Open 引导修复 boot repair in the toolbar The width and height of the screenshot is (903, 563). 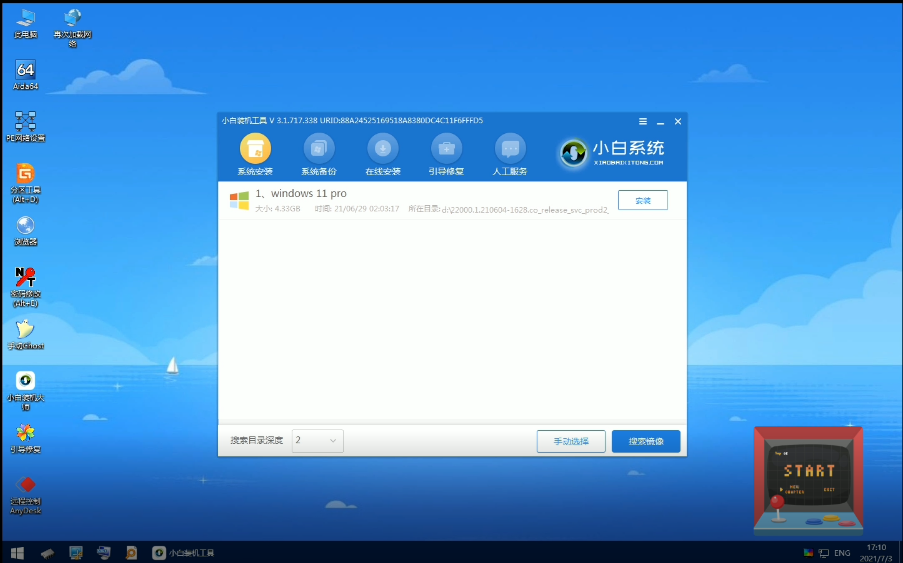point(446,153)
